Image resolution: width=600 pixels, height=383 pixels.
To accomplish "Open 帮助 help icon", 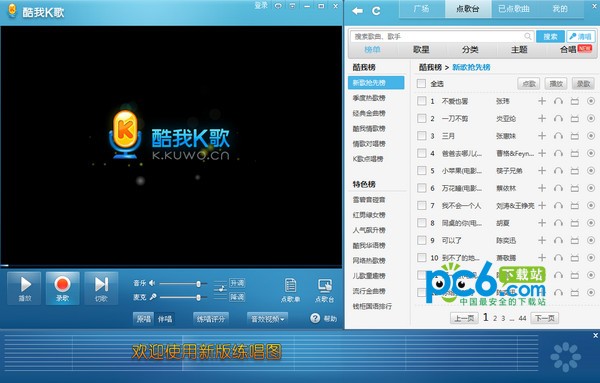I will point(315,318).
